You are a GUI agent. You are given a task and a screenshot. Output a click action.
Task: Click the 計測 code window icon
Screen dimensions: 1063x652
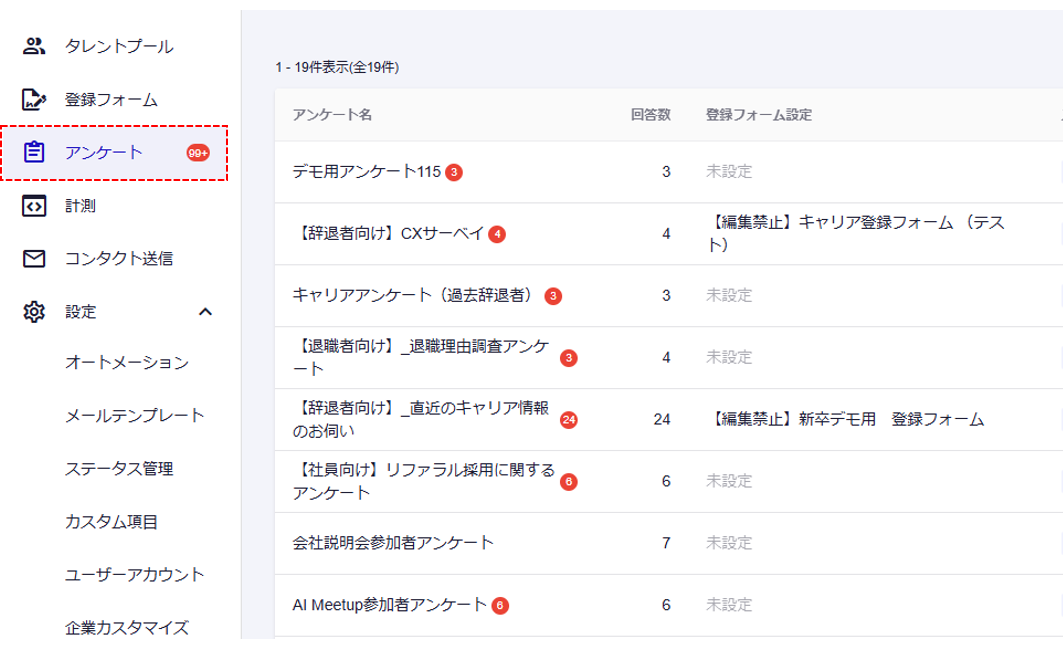click(35, 206)
